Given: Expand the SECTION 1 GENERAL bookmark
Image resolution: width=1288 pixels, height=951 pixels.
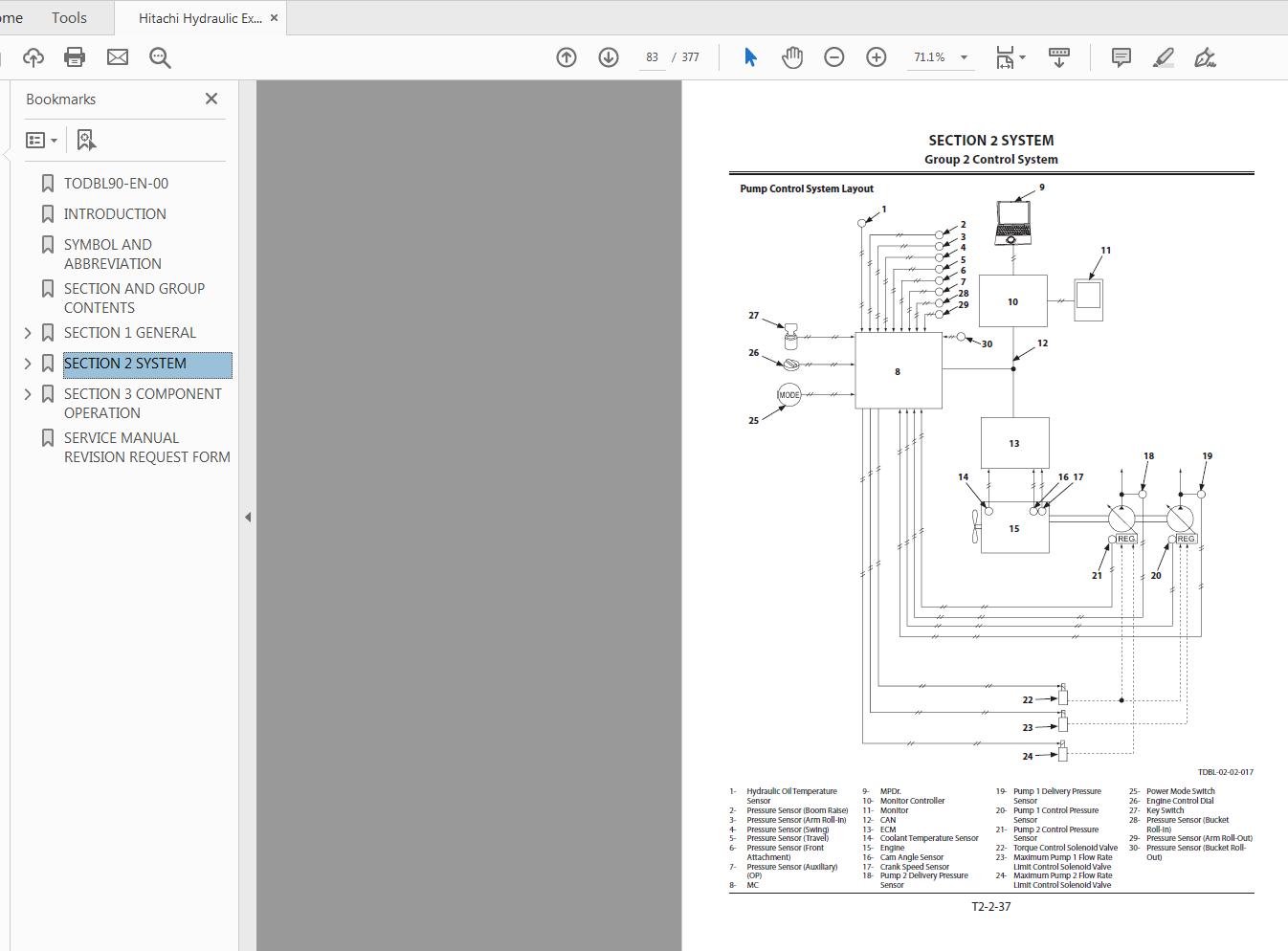Looking at the screenshot, I should (x=28, y=333).
